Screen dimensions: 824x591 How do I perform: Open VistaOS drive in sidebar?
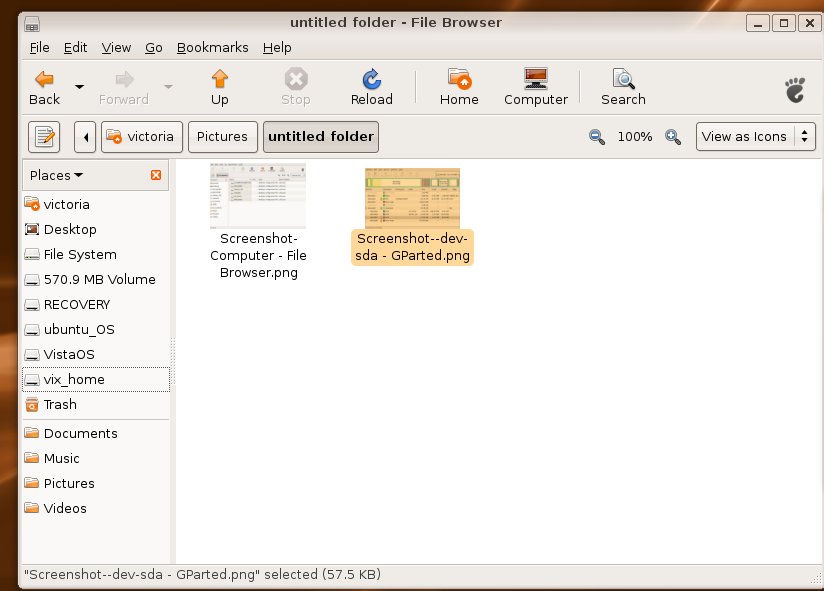[96, 355]
